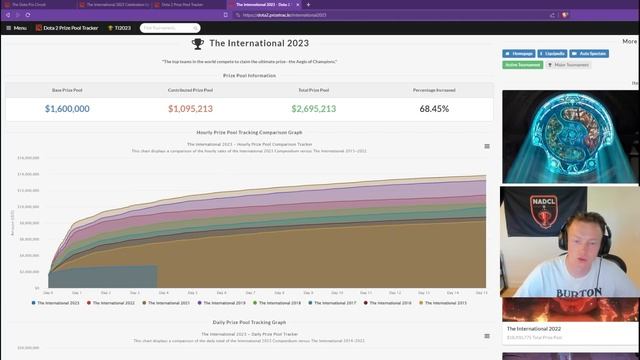The width and height of the screenshot is (640, 360).
Task: Click the video-camera button next to Liquipedia
Action: [589, 53]
